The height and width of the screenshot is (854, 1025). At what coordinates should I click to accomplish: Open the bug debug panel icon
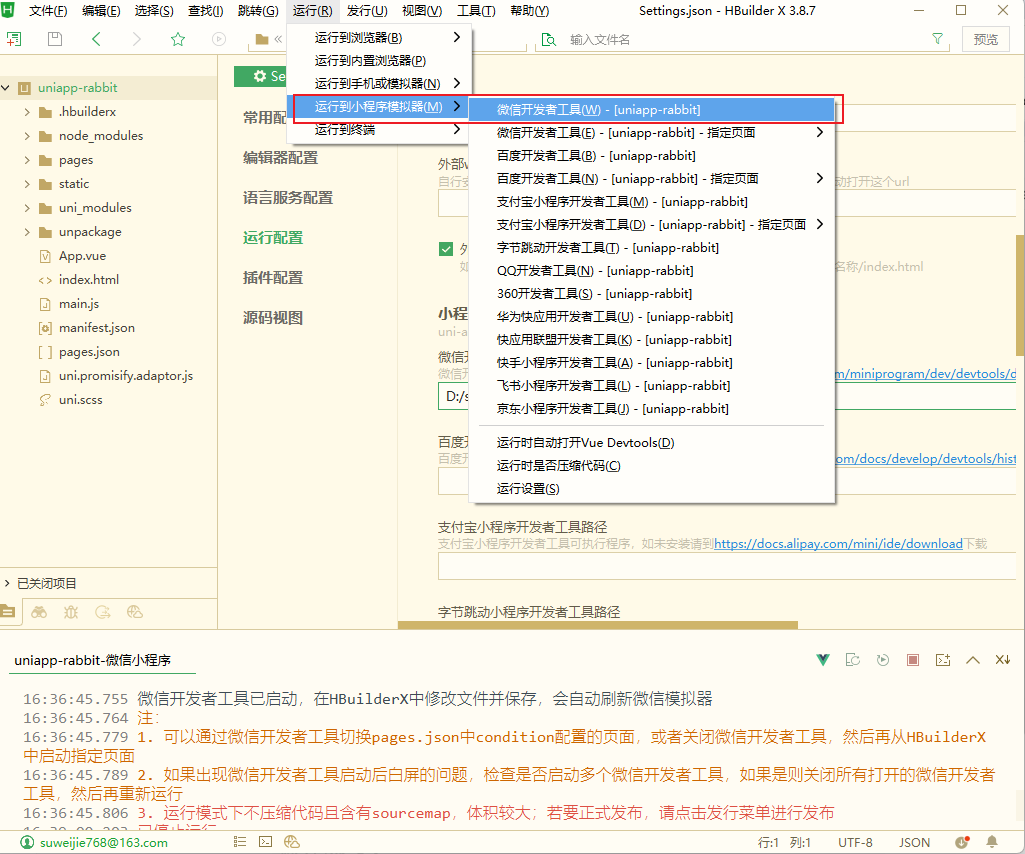[x=71, y=612]
